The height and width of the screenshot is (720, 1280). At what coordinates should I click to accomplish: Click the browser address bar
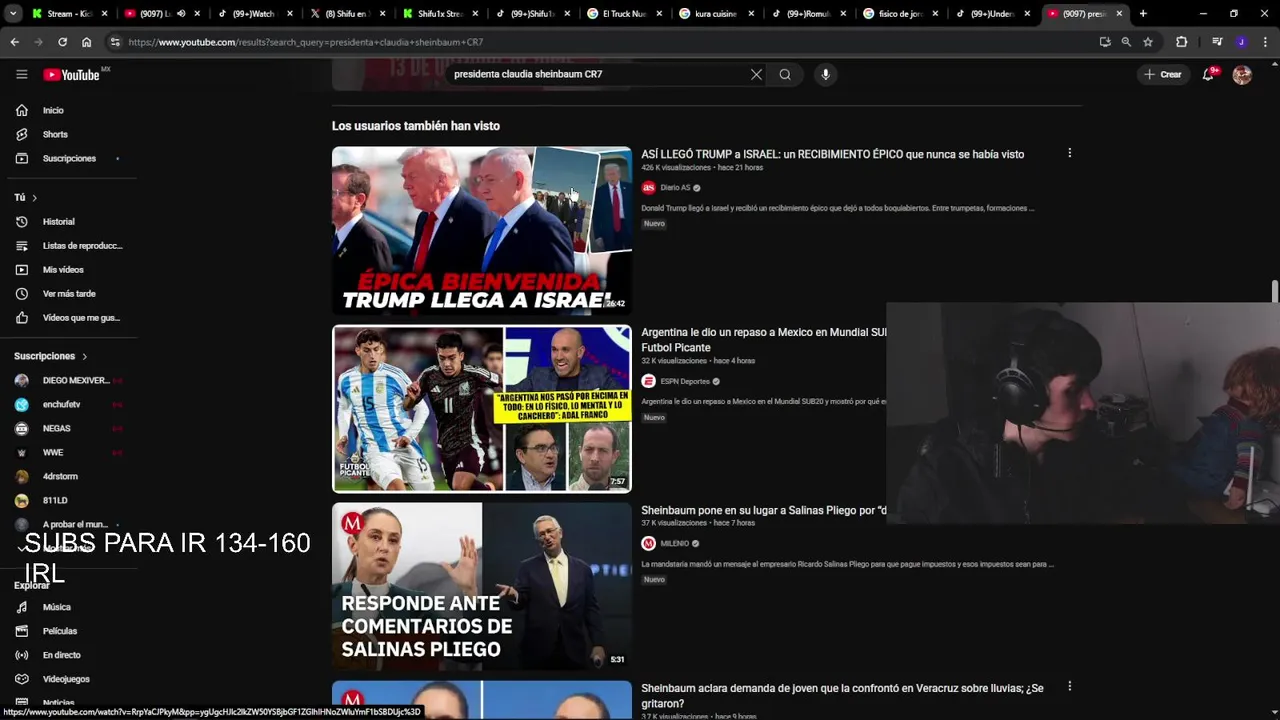pos(600,42)
